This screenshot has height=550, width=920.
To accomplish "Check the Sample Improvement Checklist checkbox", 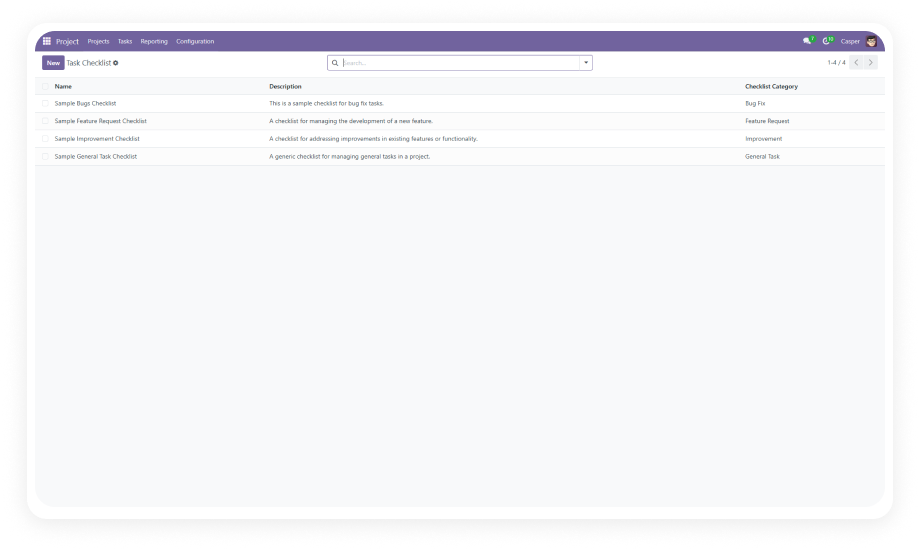I will [x=45, y=139].
